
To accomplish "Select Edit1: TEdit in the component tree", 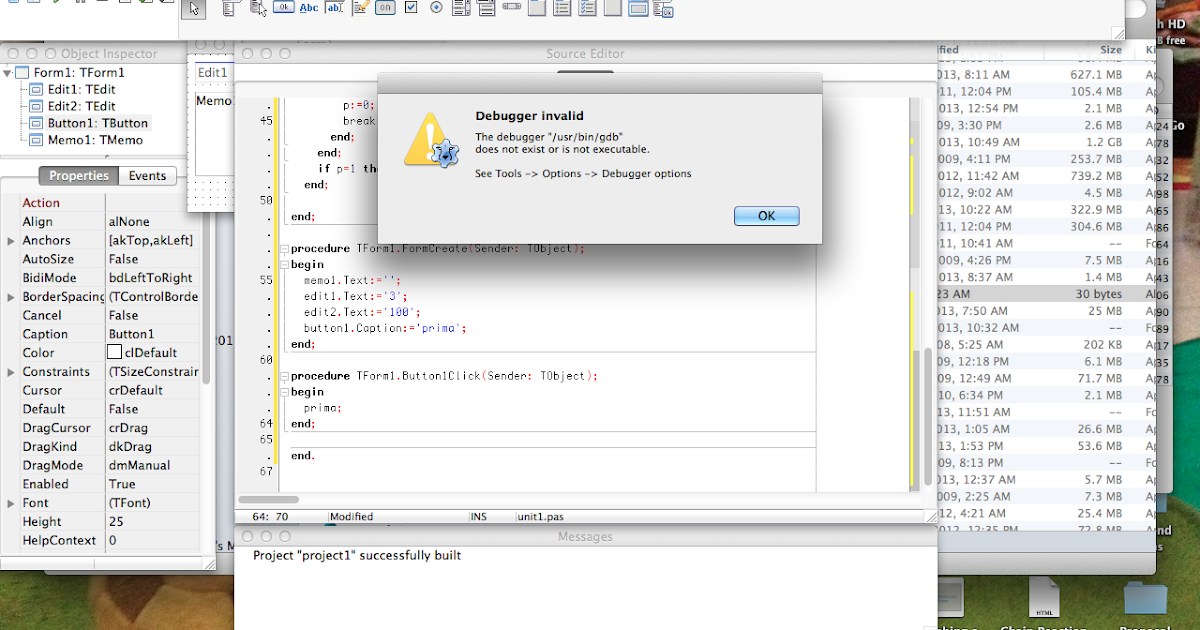I will click(x=81, y=89).
